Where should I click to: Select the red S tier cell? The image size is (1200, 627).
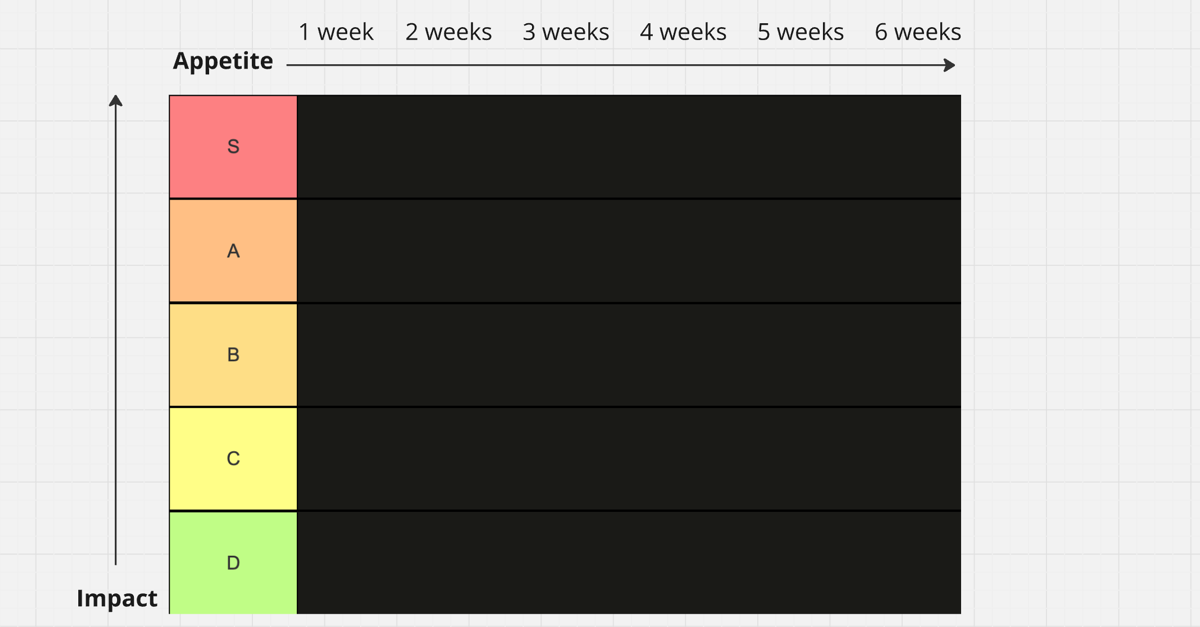[x=233, y=147]
